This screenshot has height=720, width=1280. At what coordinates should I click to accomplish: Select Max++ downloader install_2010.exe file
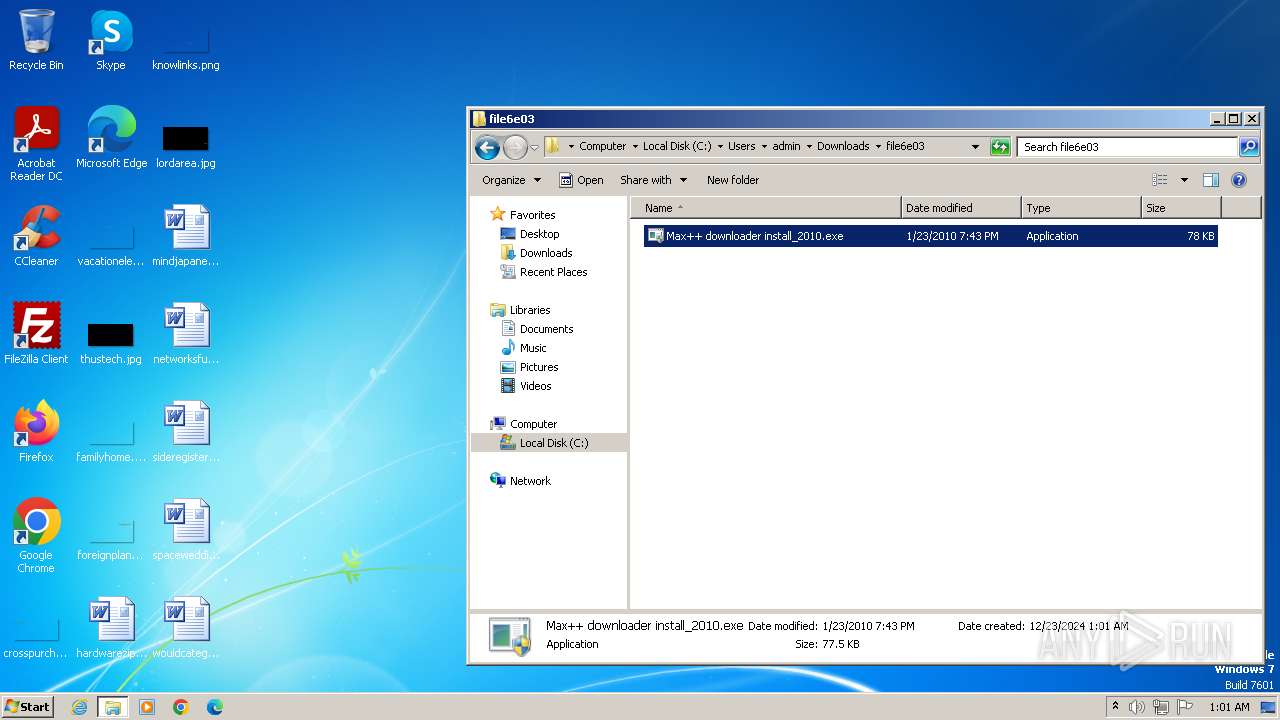coord(930,236)
